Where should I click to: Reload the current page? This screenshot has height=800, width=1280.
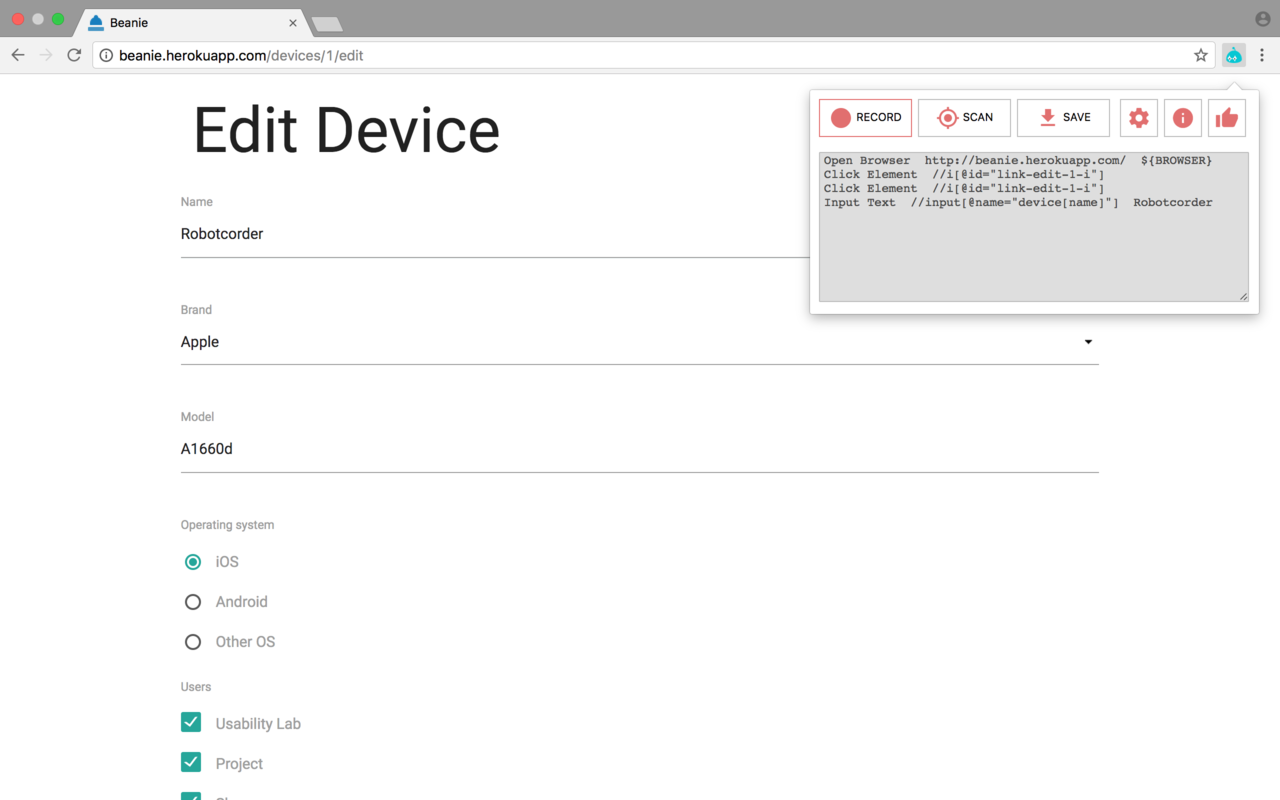pos(74,55)
